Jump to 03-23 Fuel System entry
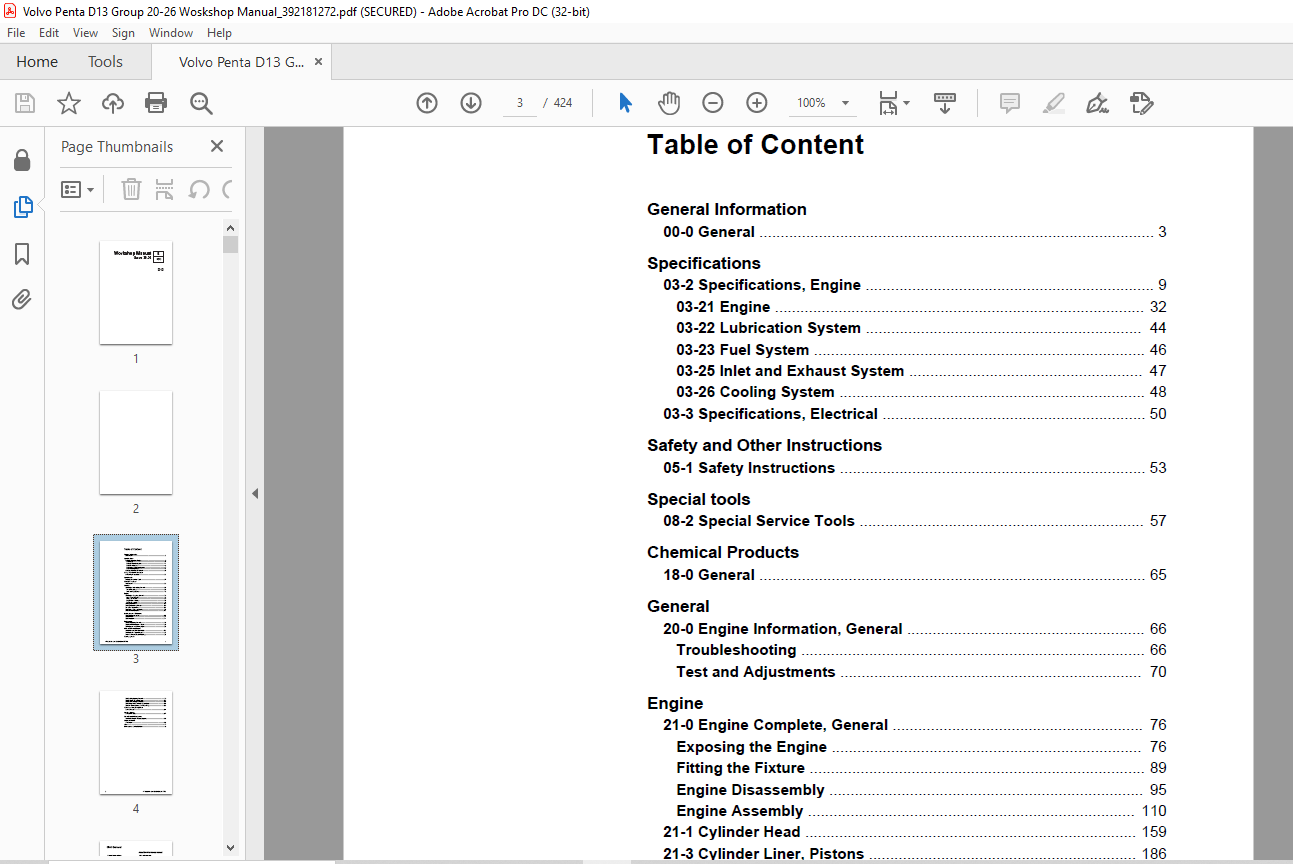The image size is (1293, 864). [x=921, y=350]
